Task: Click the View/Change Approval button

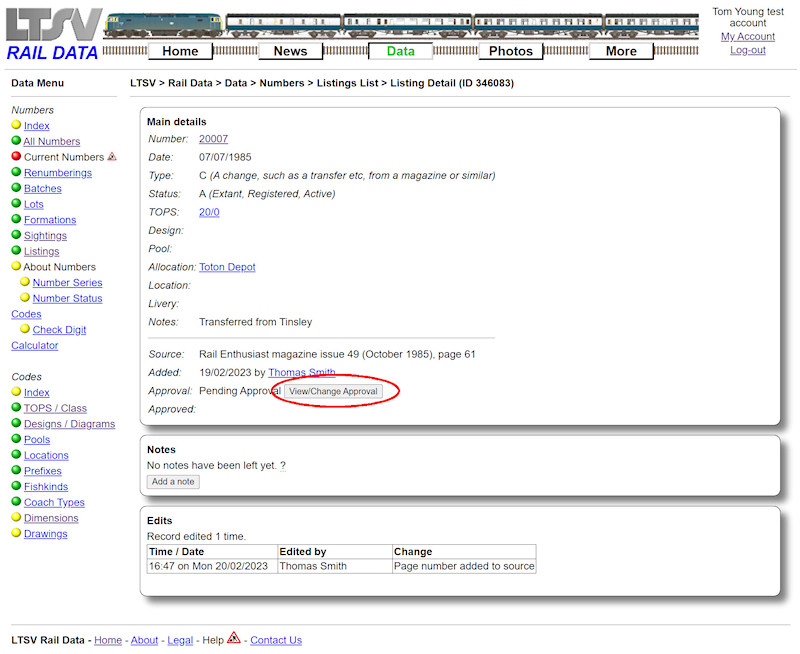Action: (x=333, y=391)
